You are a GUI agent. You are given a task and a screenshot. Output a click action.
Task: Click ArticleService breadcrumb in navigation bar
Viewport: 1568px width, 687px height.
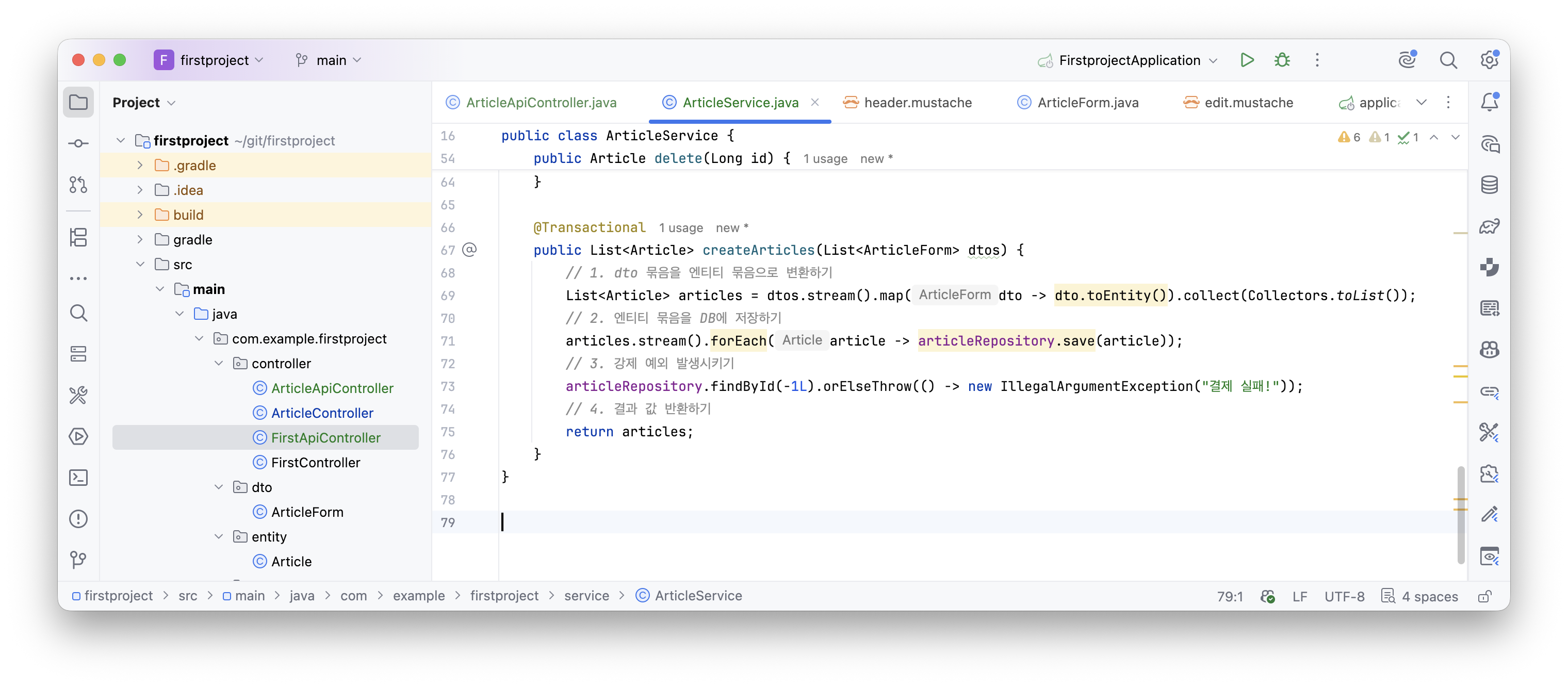(x=689, y=596)
